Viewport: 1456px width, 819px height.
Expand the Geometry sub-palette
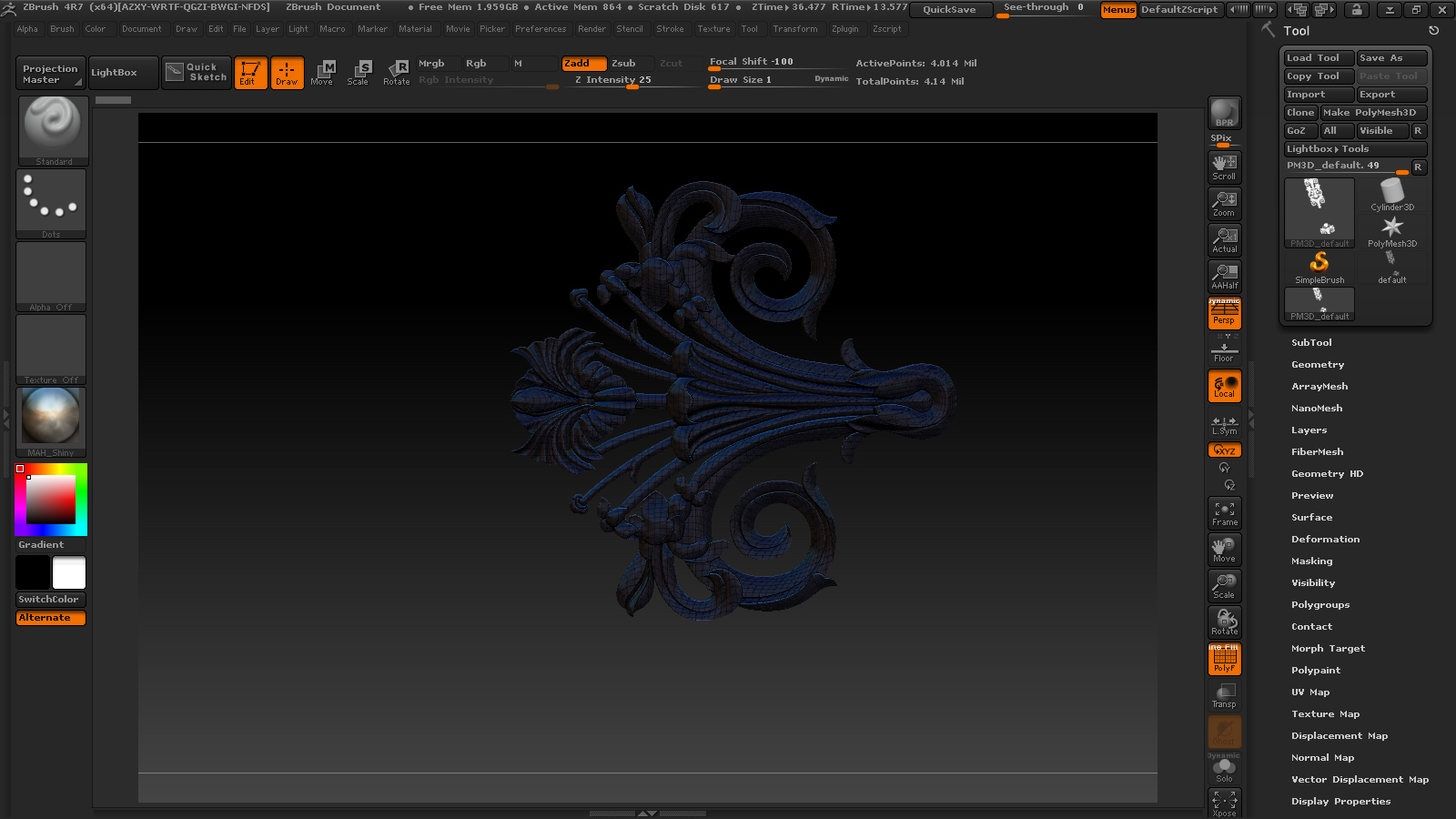[1317, 365]
